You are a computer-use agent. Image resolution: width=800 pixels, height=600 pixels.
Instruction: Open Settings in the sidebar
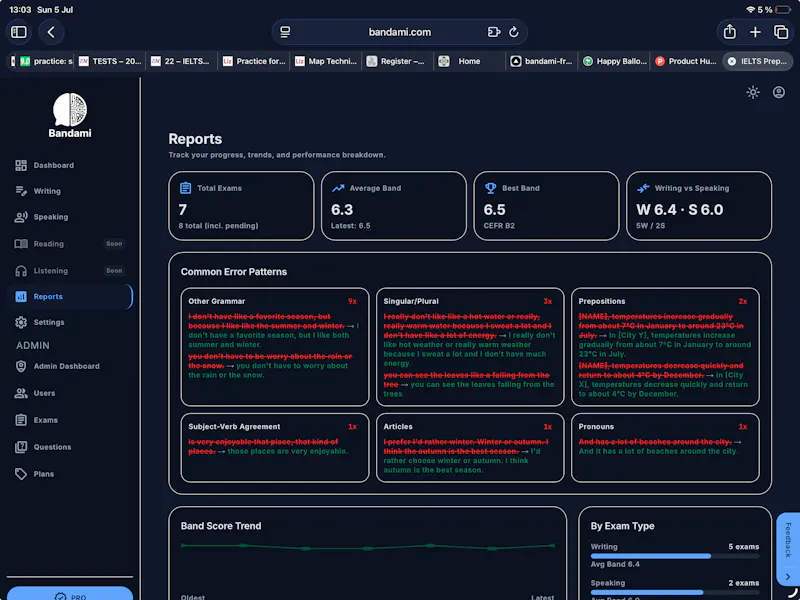[70, 322]
